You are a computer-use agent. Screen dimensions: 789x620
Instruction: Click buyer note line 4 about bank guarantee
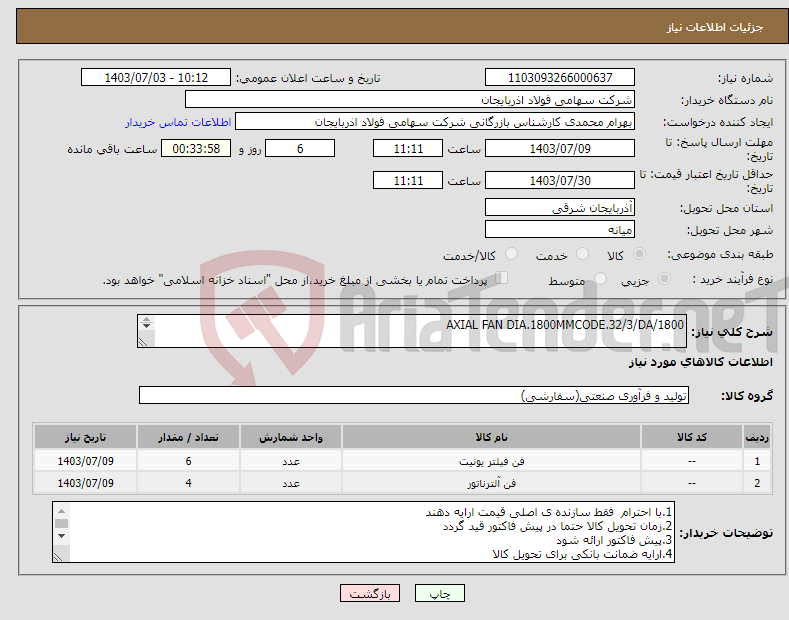tap(582, 554)
